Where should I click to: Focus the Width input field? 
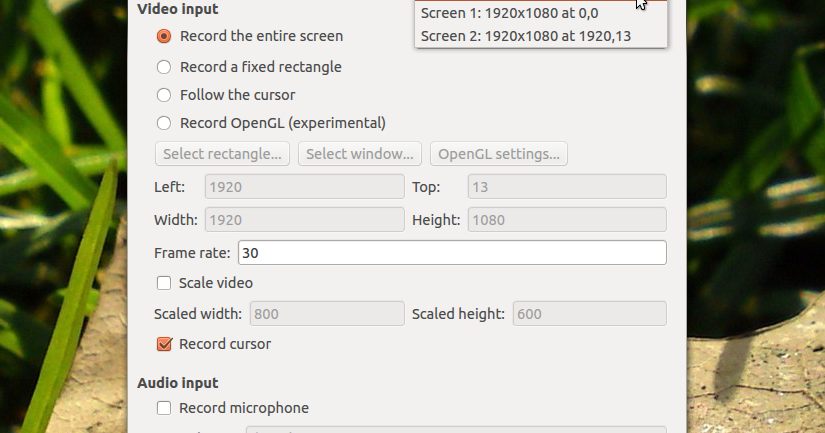pos(304,220)
